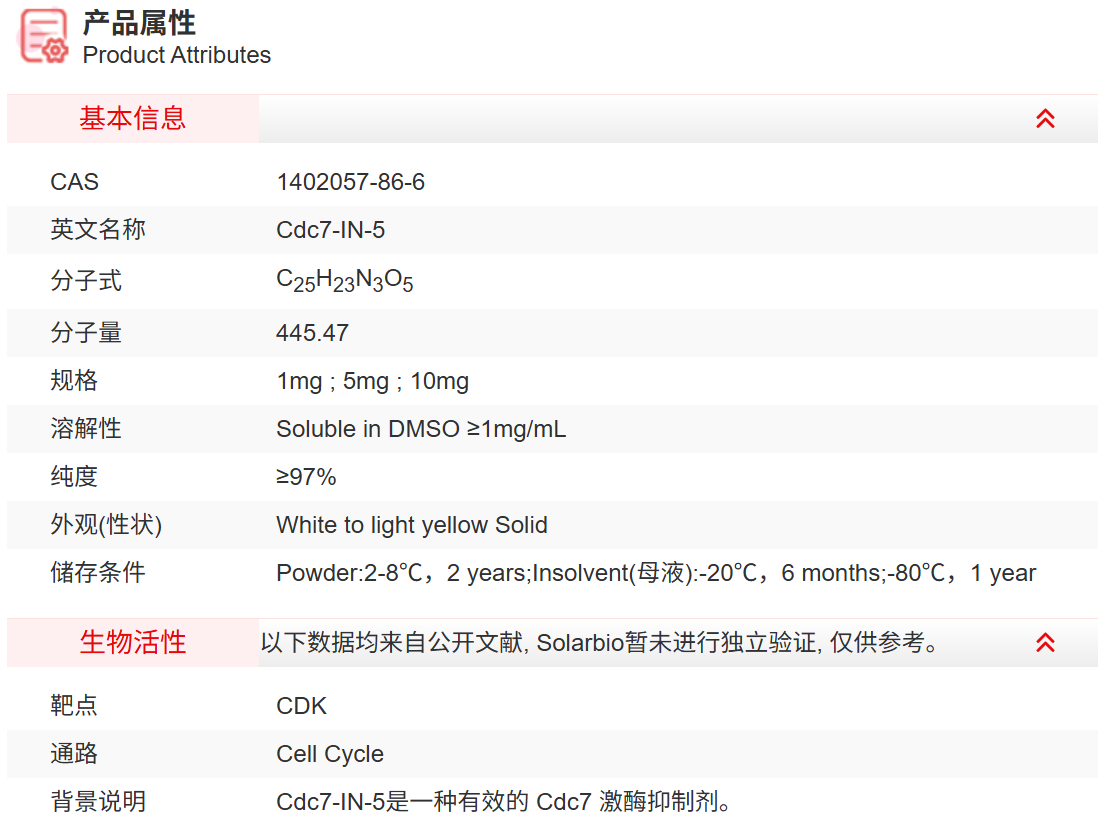Click the Solarbio disclaimer text
The height and width of the screenshot is (840, 1107).
tap(600, 643)
